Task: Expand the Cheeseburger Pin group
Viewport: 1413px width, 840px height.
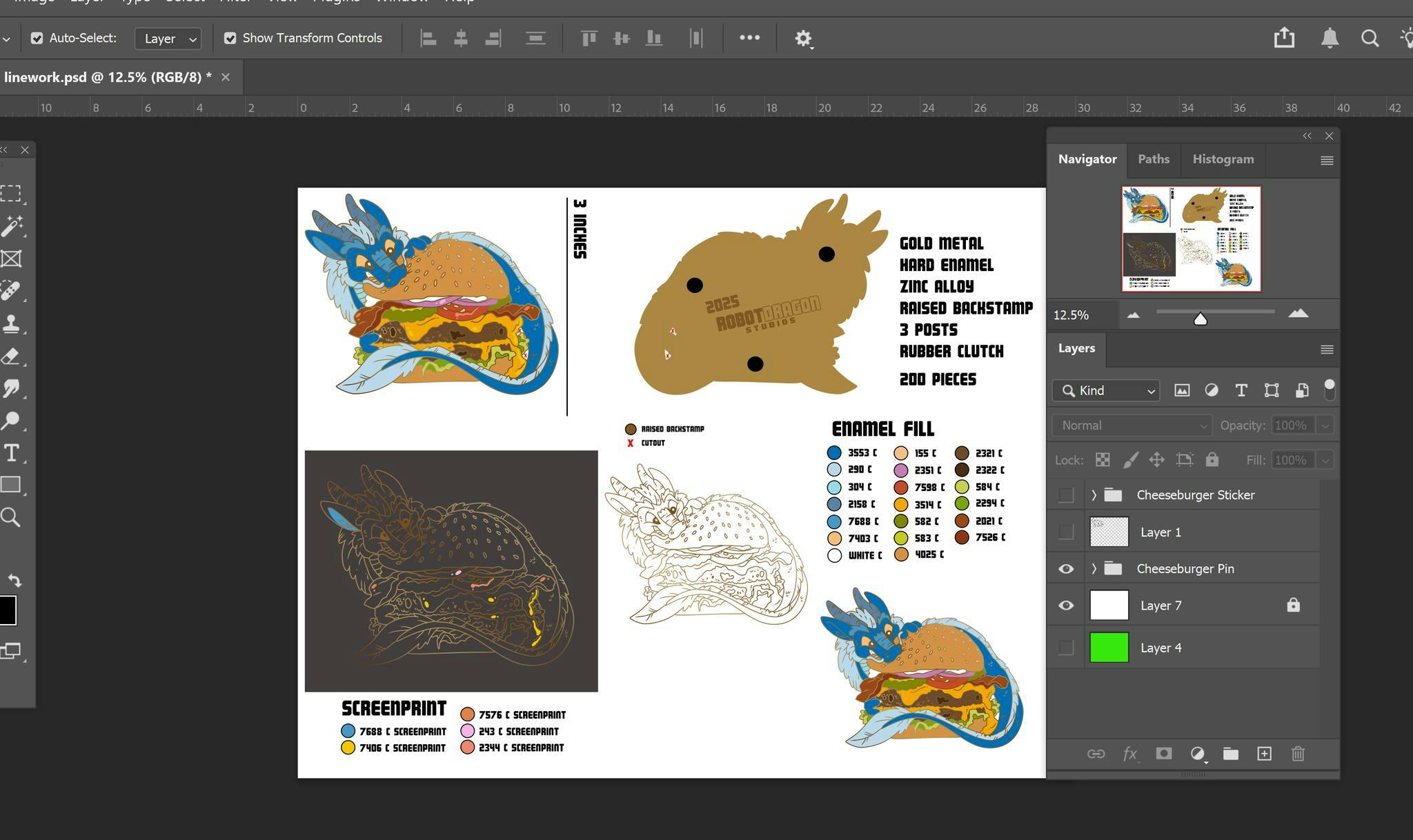Action: (1094, 569)
